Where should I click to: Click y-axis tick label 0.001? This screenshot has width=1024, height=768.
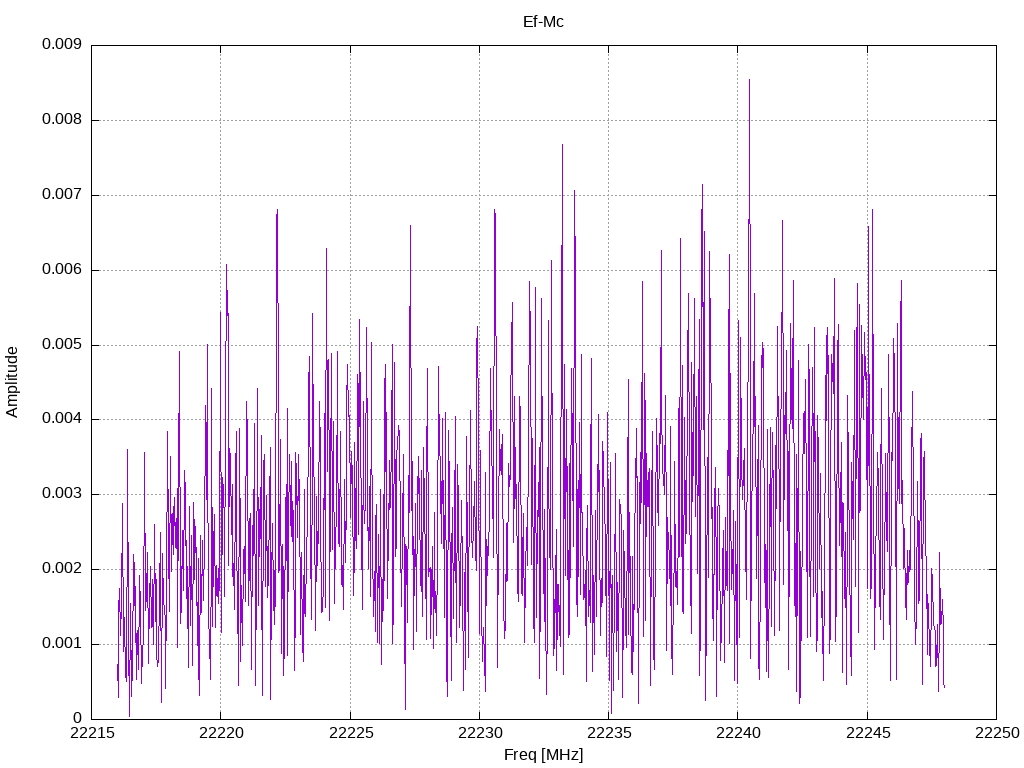(62, 644)
